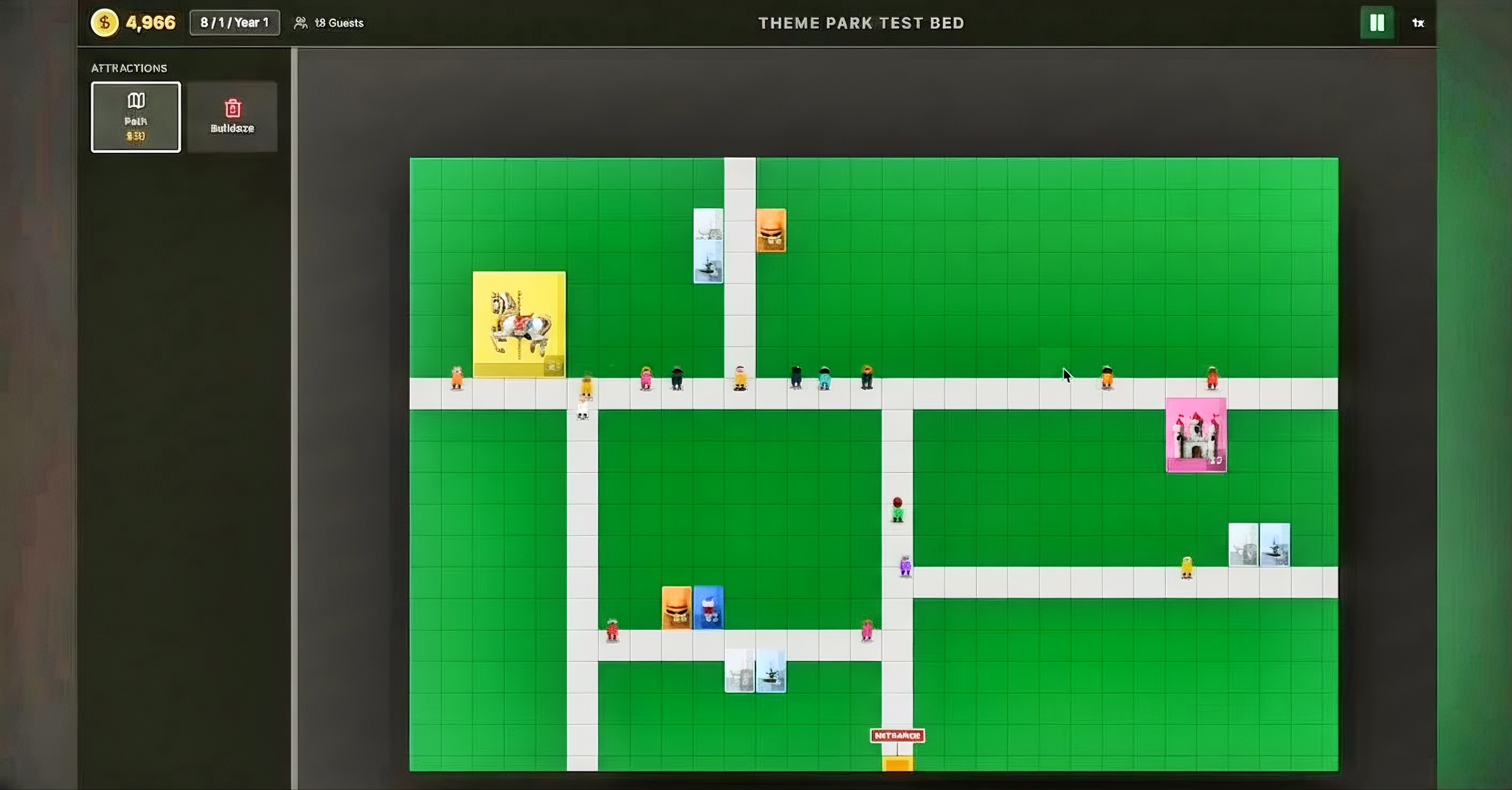Select the orange guest left of the carousel
Image resolution: width=1512 pixels, height=790 pixels.
pos(457,378)
